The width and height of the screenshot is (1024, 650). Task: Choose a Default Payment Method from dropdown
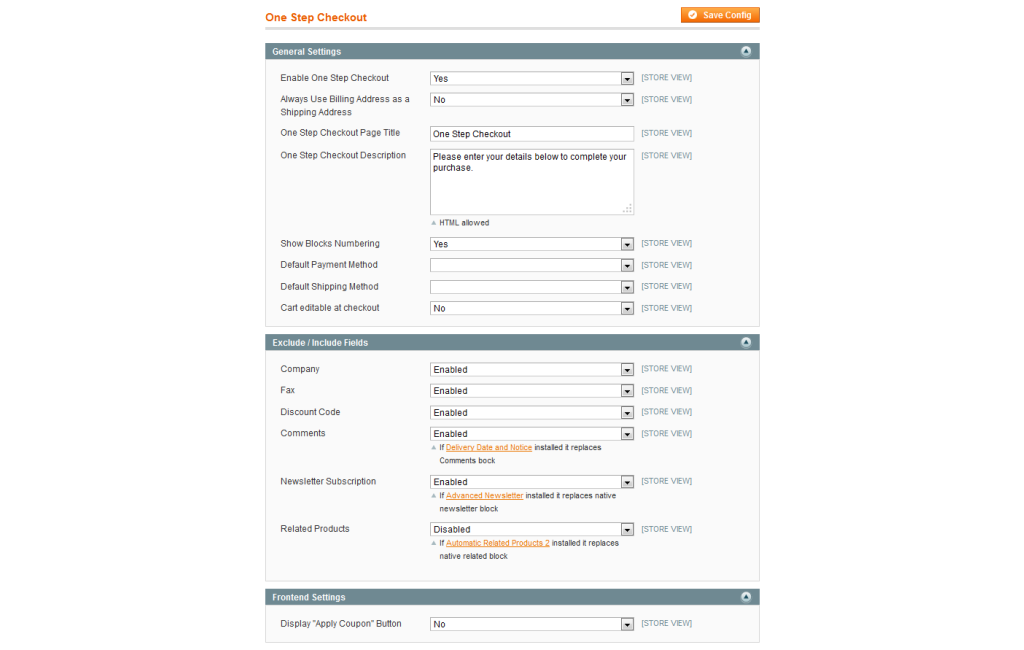click(x=532, y=266)
